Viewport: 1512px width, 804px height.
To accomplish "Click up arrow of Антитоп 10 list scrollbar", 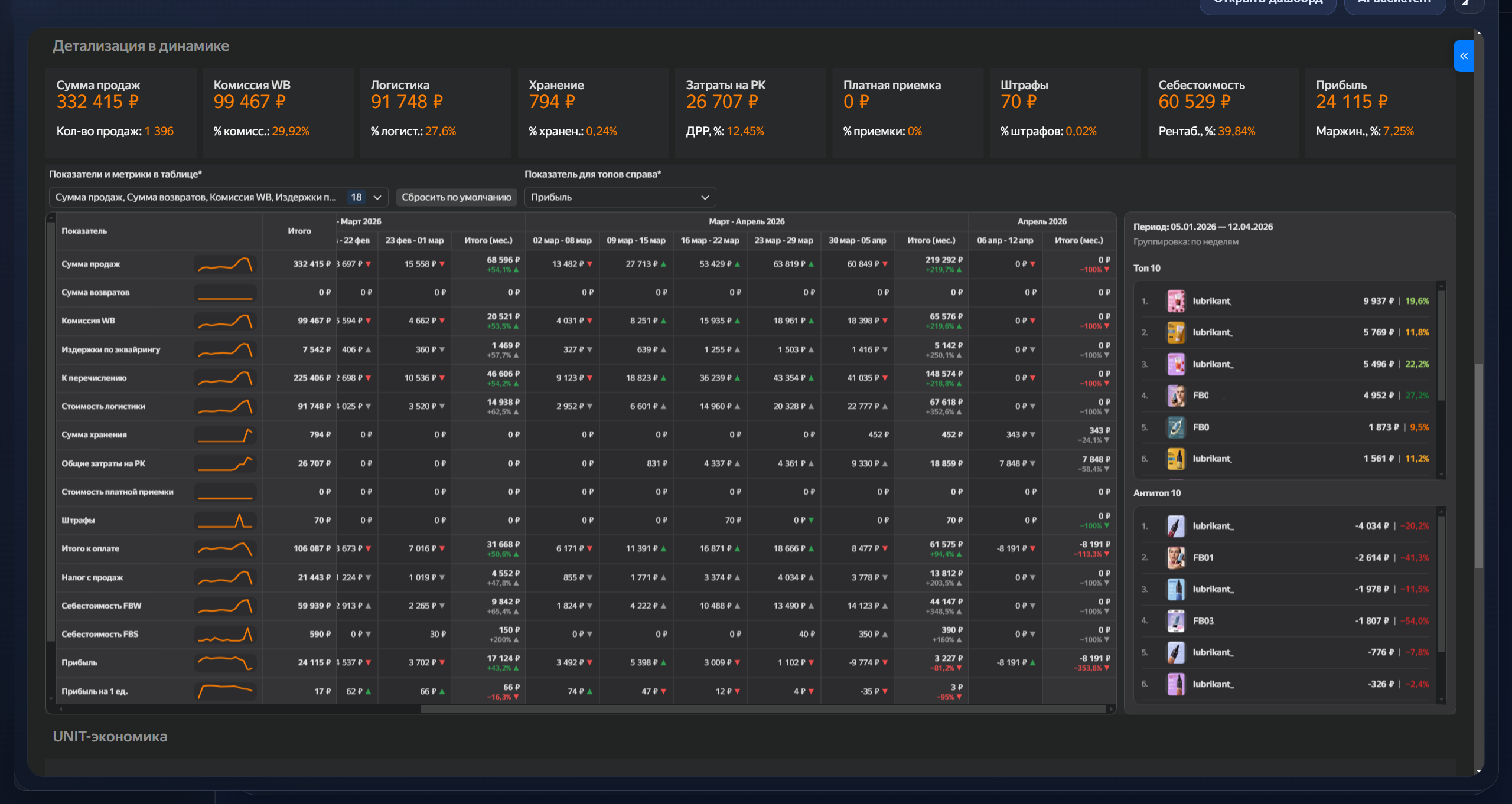I will [x=1441, y=511].
